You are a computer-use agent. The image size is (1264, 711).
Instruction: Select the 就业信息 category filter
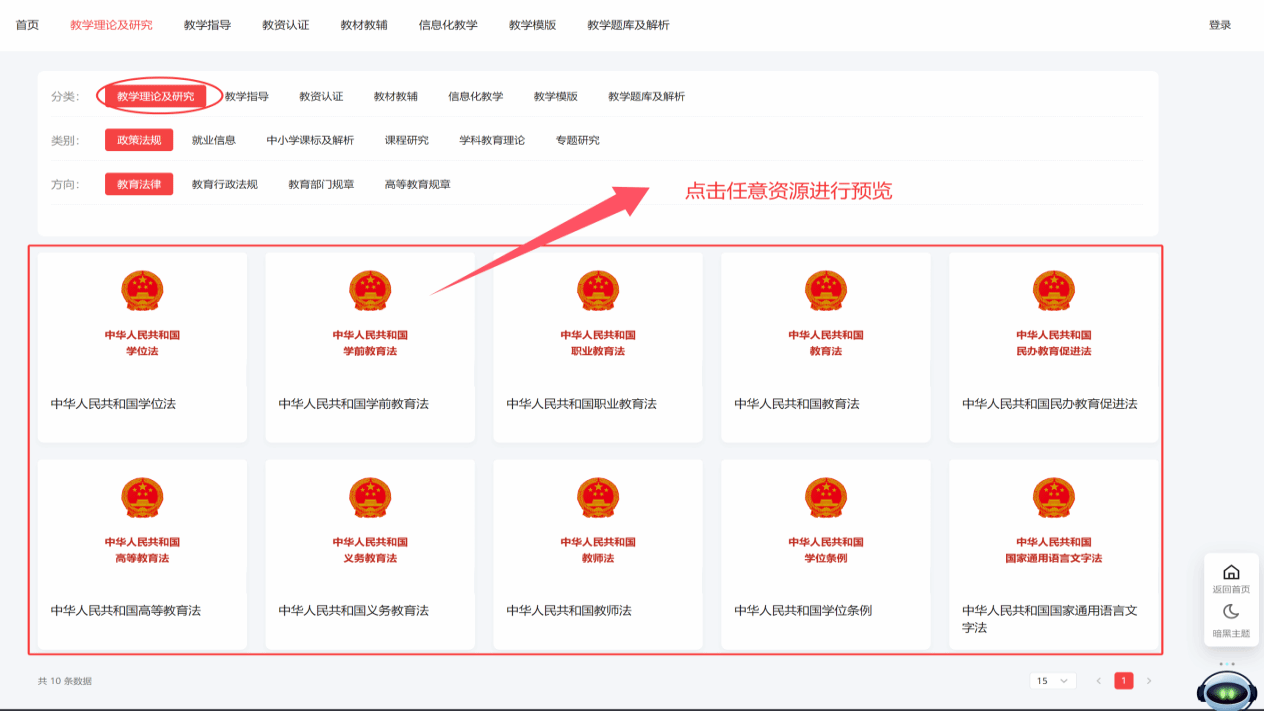click(x=214, y=140)
